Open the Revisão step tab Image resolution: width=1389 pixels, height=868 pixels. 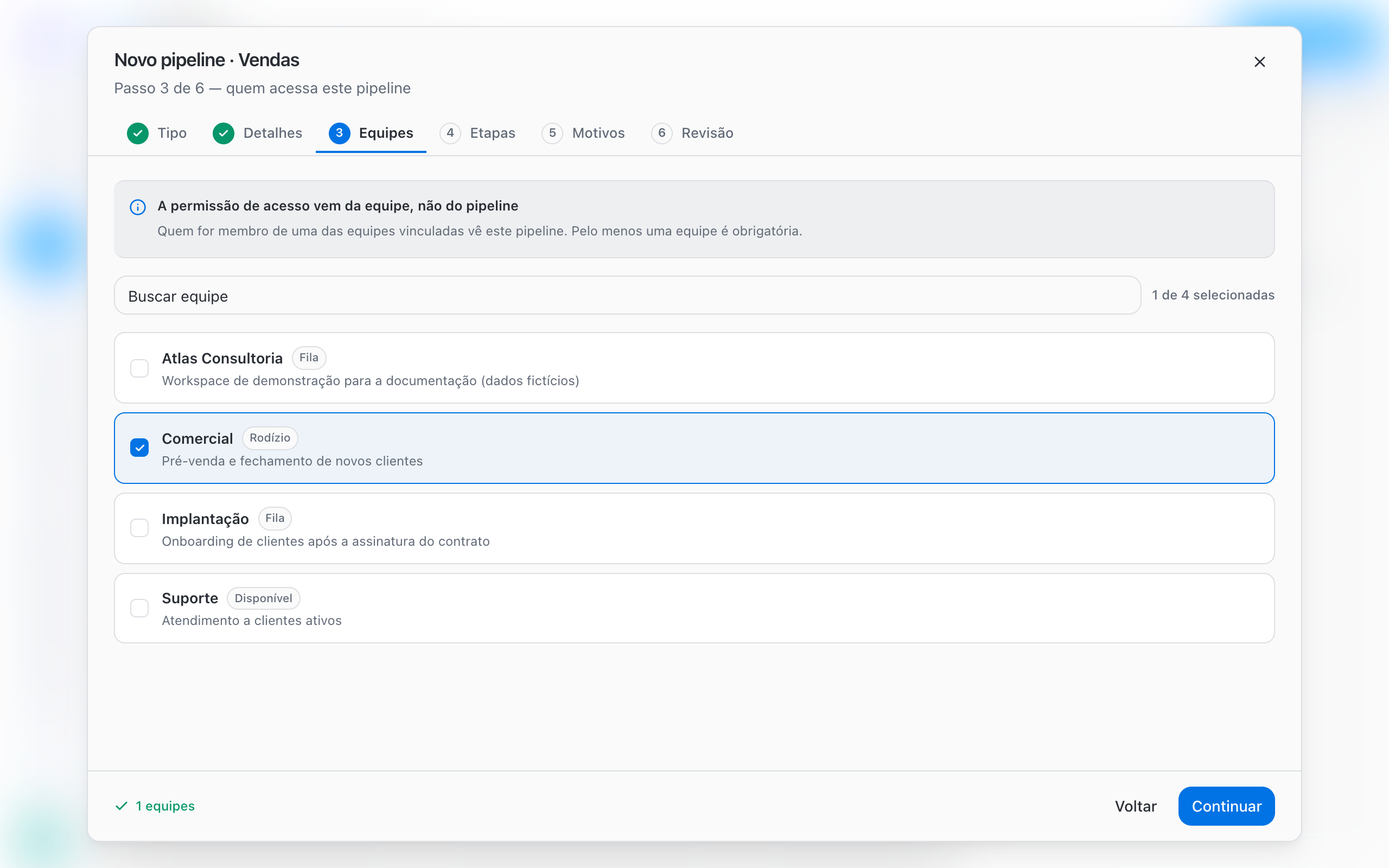[x=692, y=133]
